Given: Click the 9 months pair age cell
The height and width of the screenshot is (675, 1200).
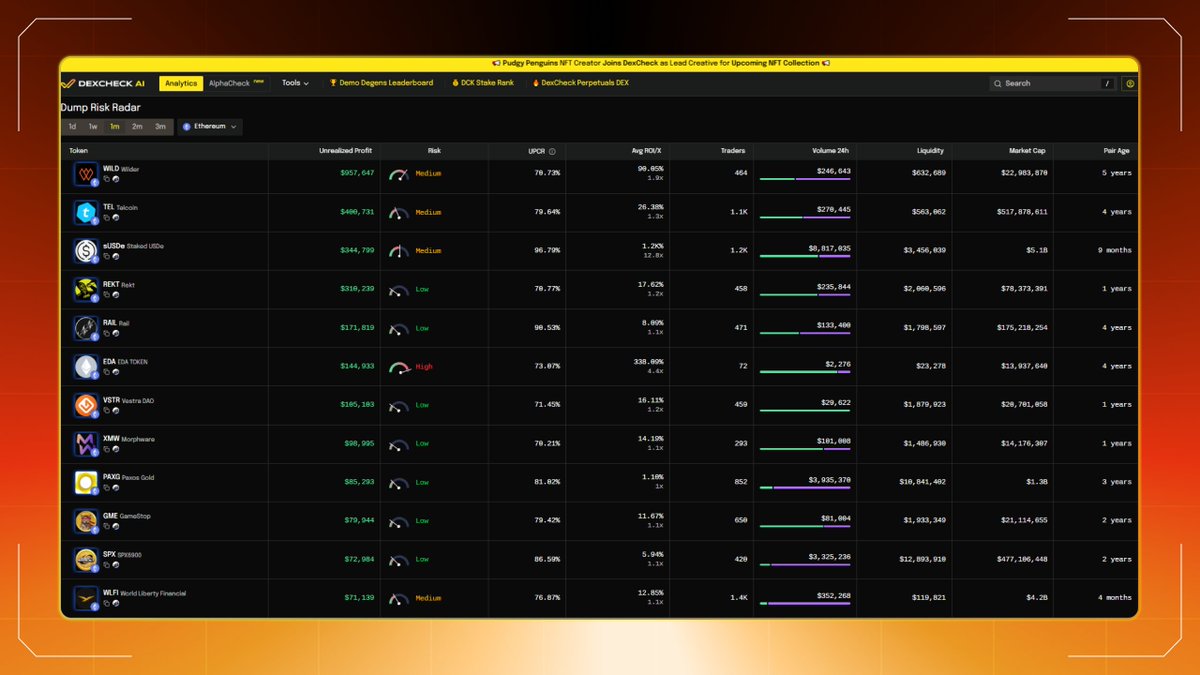Looking at the screenshot, I should [1115, 251].
